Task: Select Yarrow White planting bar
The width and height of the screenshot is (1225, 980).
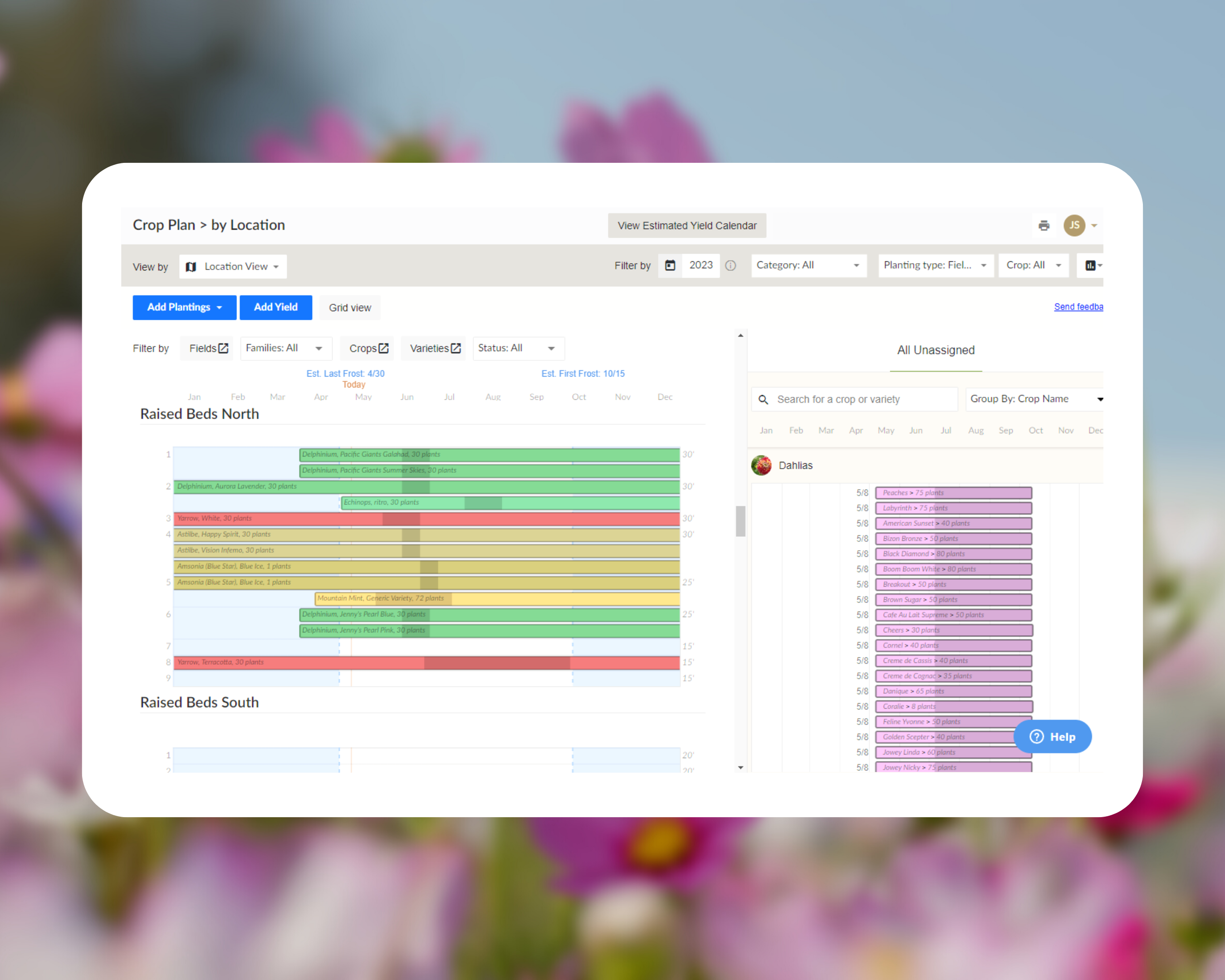Action: click(426, 518)
